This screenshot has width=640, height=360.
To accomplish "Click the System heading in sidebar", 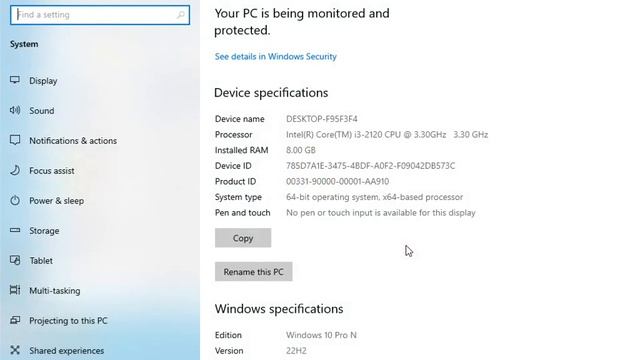I will (x=24, y=44).
